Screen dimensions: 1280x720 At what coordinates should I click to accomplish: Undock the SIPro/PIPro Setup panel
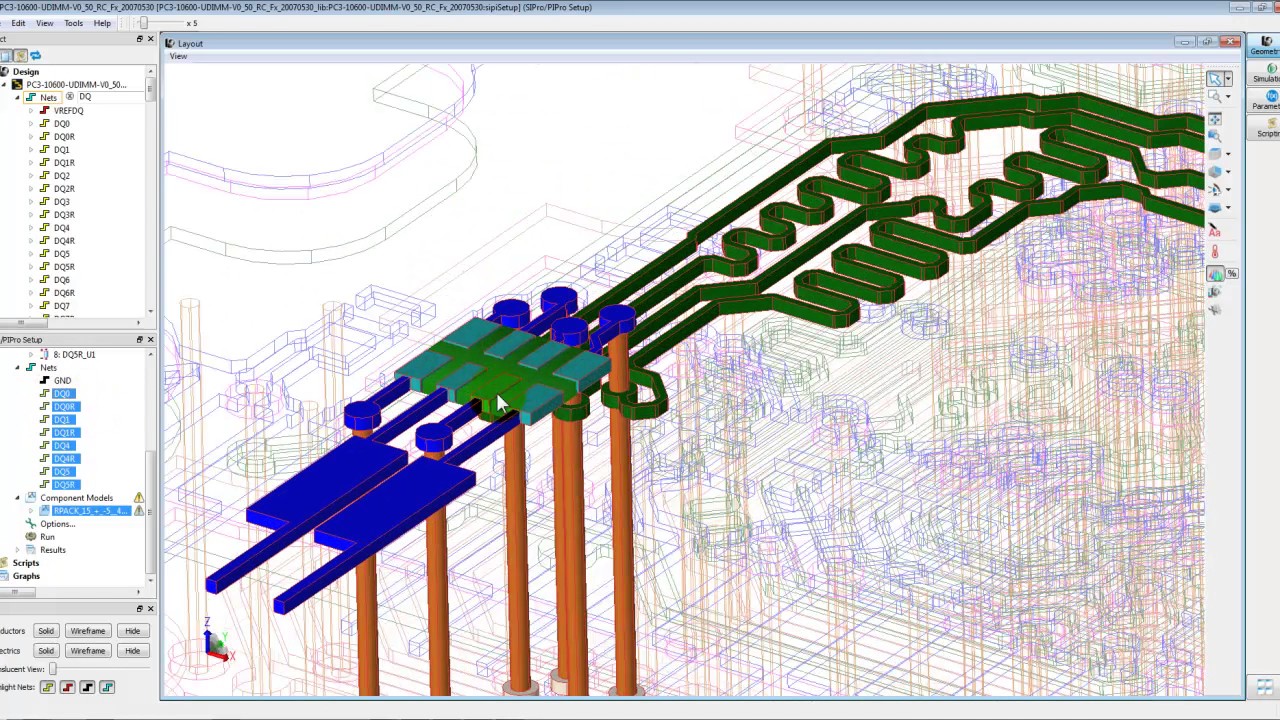pyautogui.click(x=139, y=340)
